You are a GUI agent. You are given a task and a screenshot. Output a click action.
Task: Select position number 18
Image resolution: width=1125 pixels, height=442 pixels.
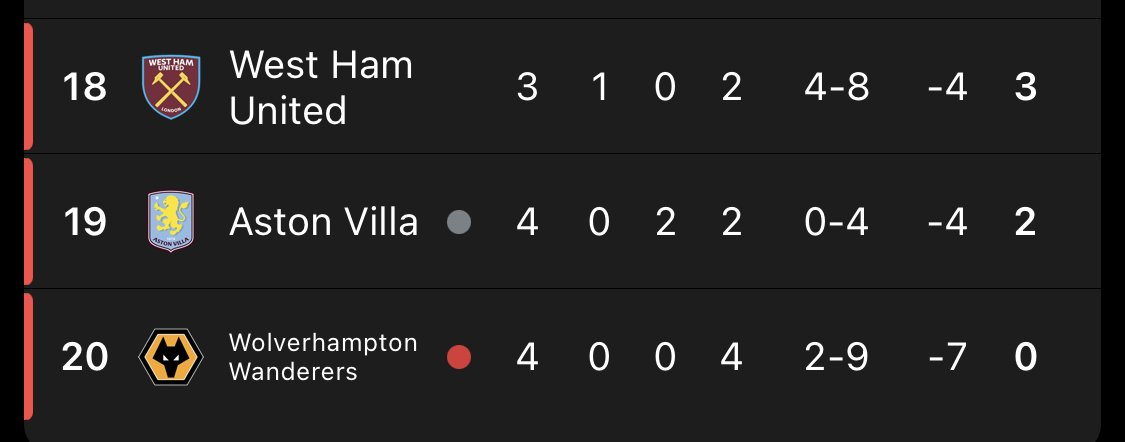[x=85, y=87]
